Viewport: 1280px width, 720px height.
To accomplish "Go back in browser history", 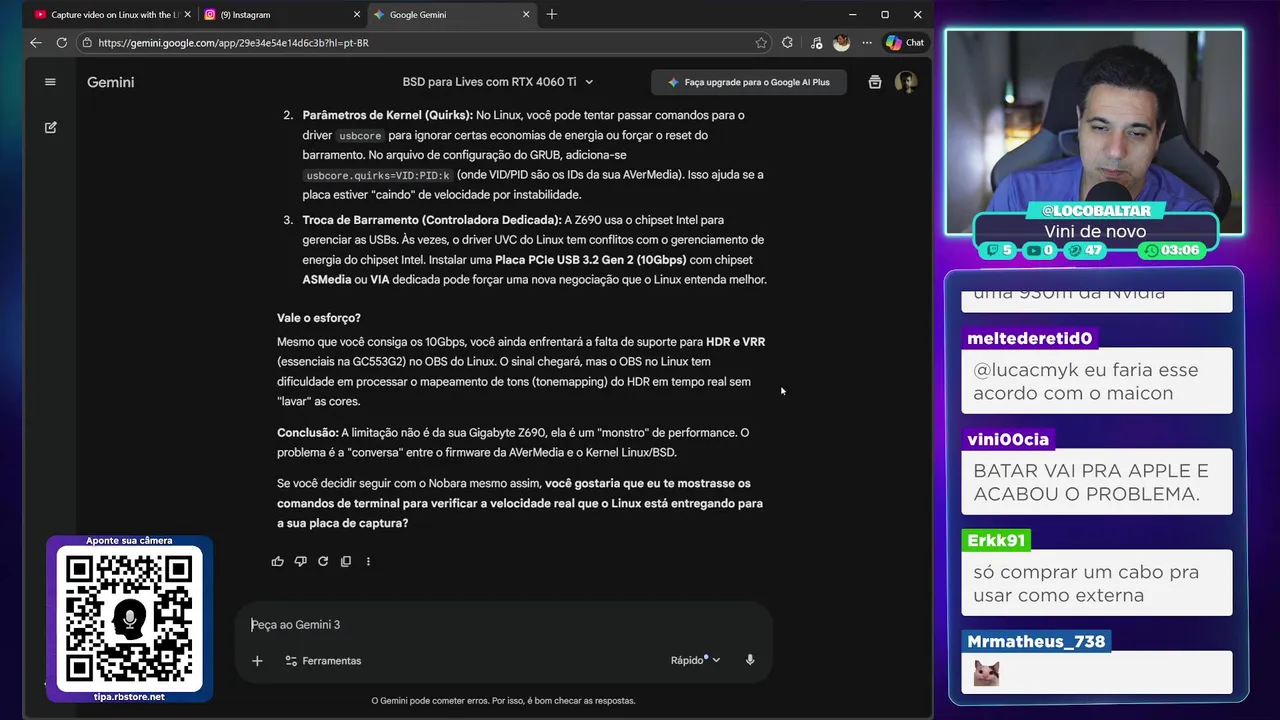I will 36,43.
